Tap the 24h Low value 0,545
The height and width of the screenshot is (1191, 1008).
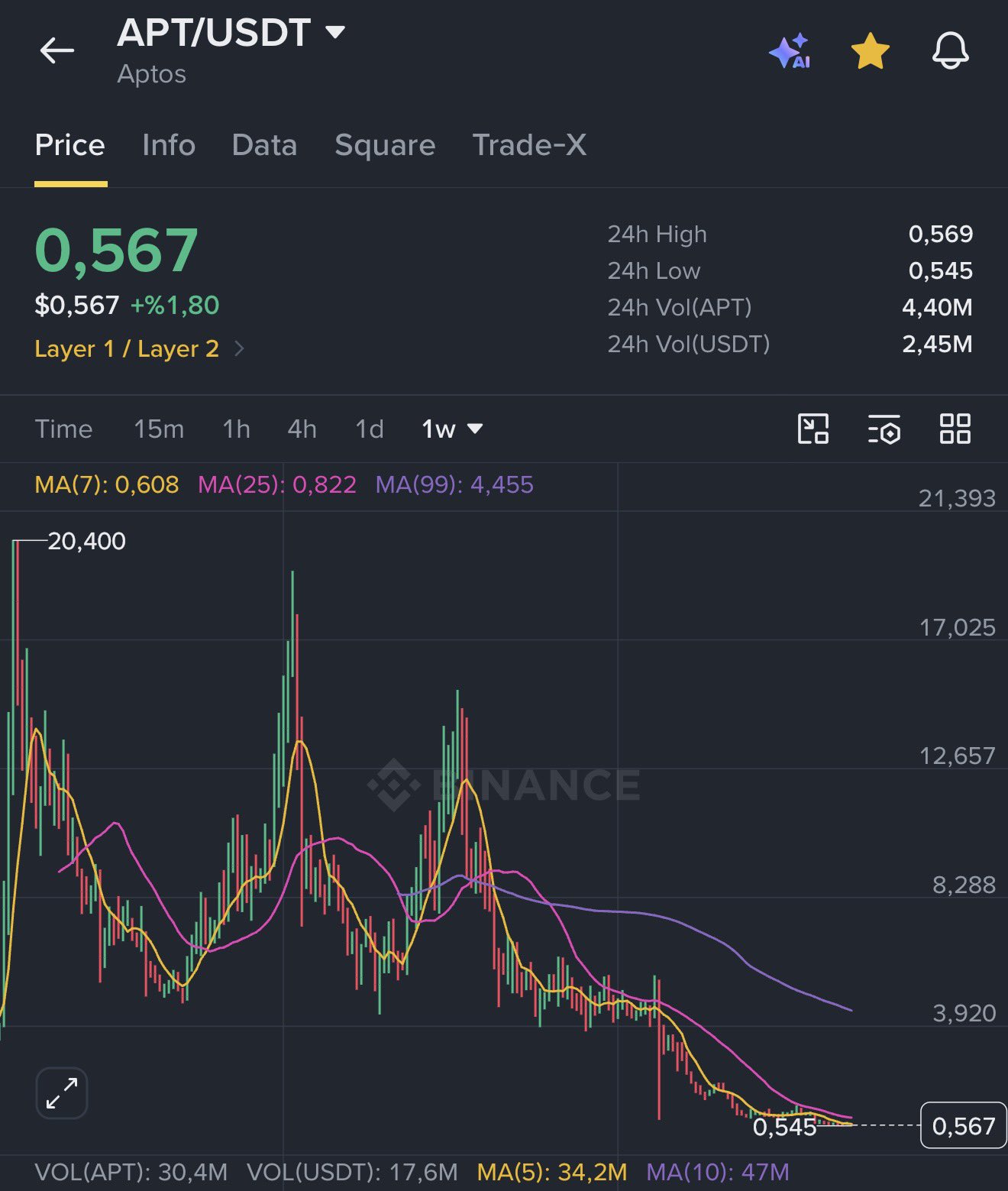[941, 270]
